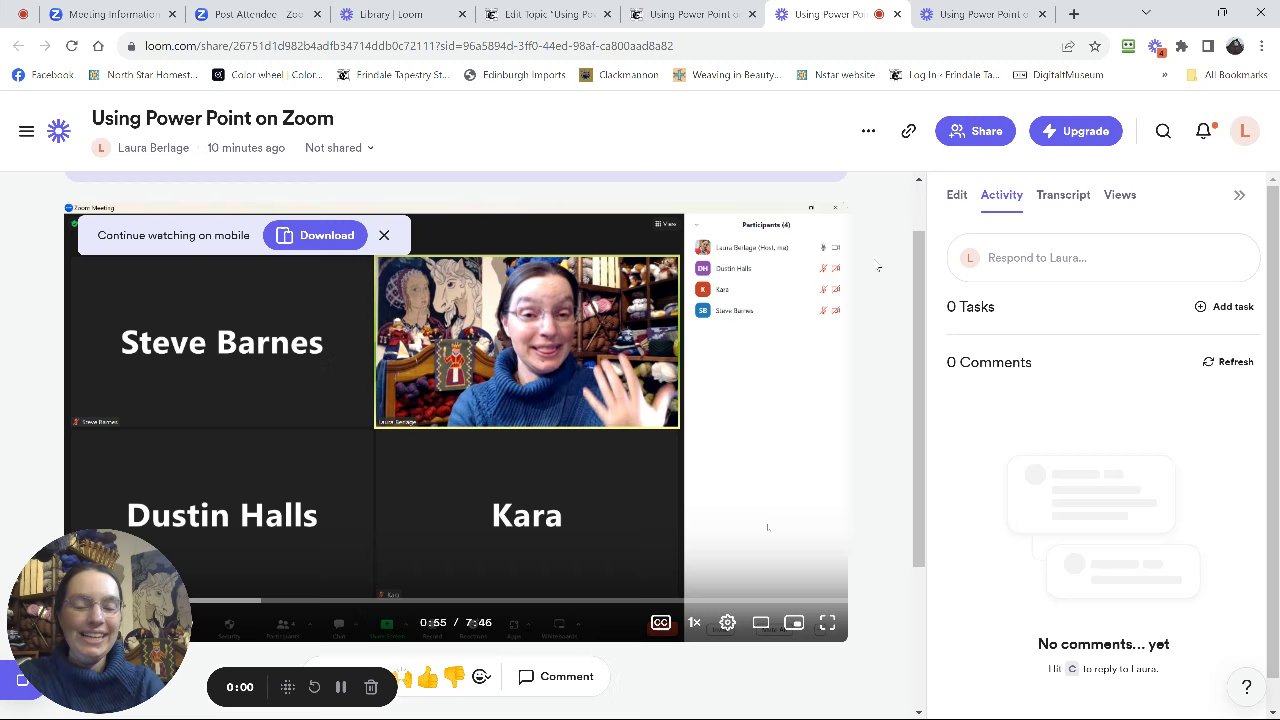The width and height of the screenshot is (1280, 720).
Task: Click the Share button
Action: pos(975,131)
